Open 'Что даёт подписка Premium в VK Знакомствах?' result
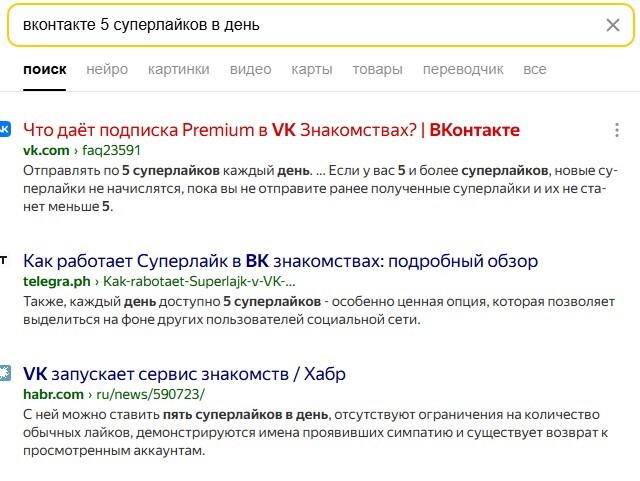The height and width of the screenshot is (481, 640). 271,130
